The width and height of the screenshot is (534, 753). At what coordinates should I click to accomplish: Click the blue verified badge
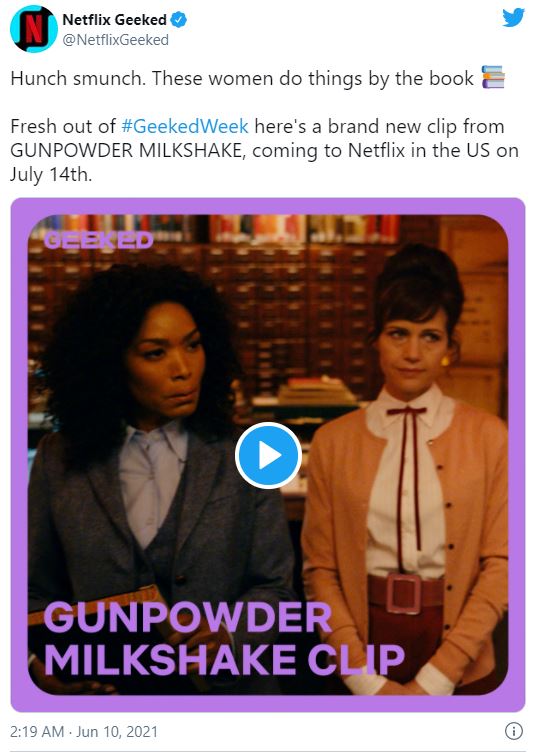(179, 20)
